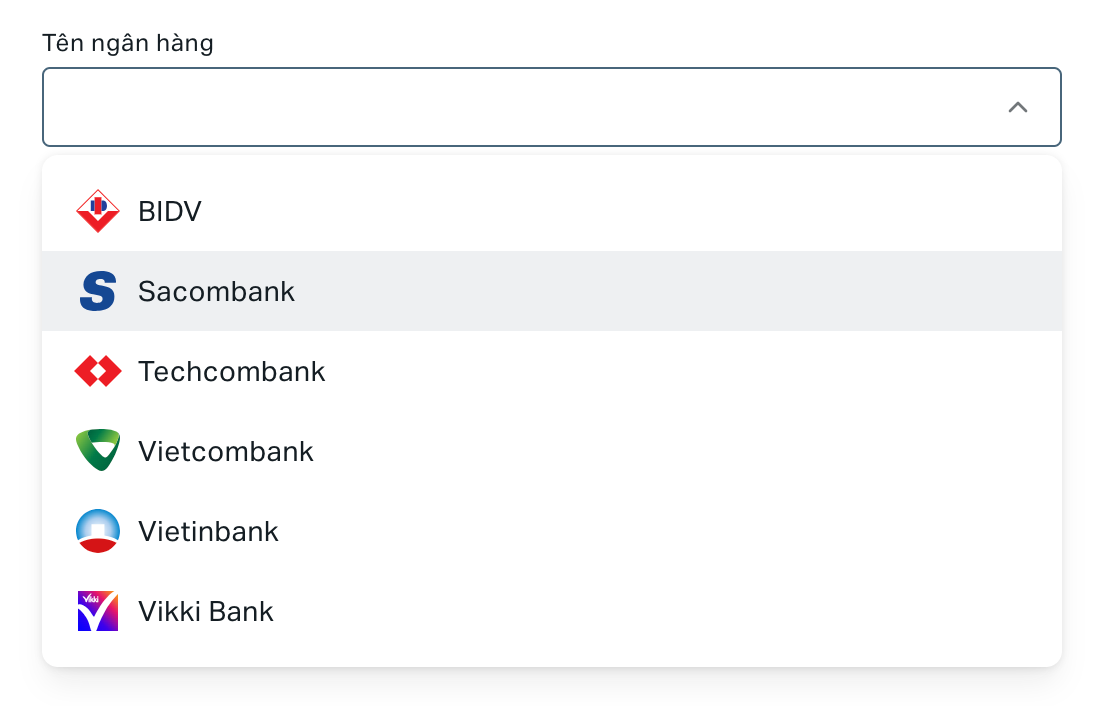Click the round Vietinbank logo
The height and width of the screenshot is (706, 1102).
pyautogui.click(x=98, y=531)
